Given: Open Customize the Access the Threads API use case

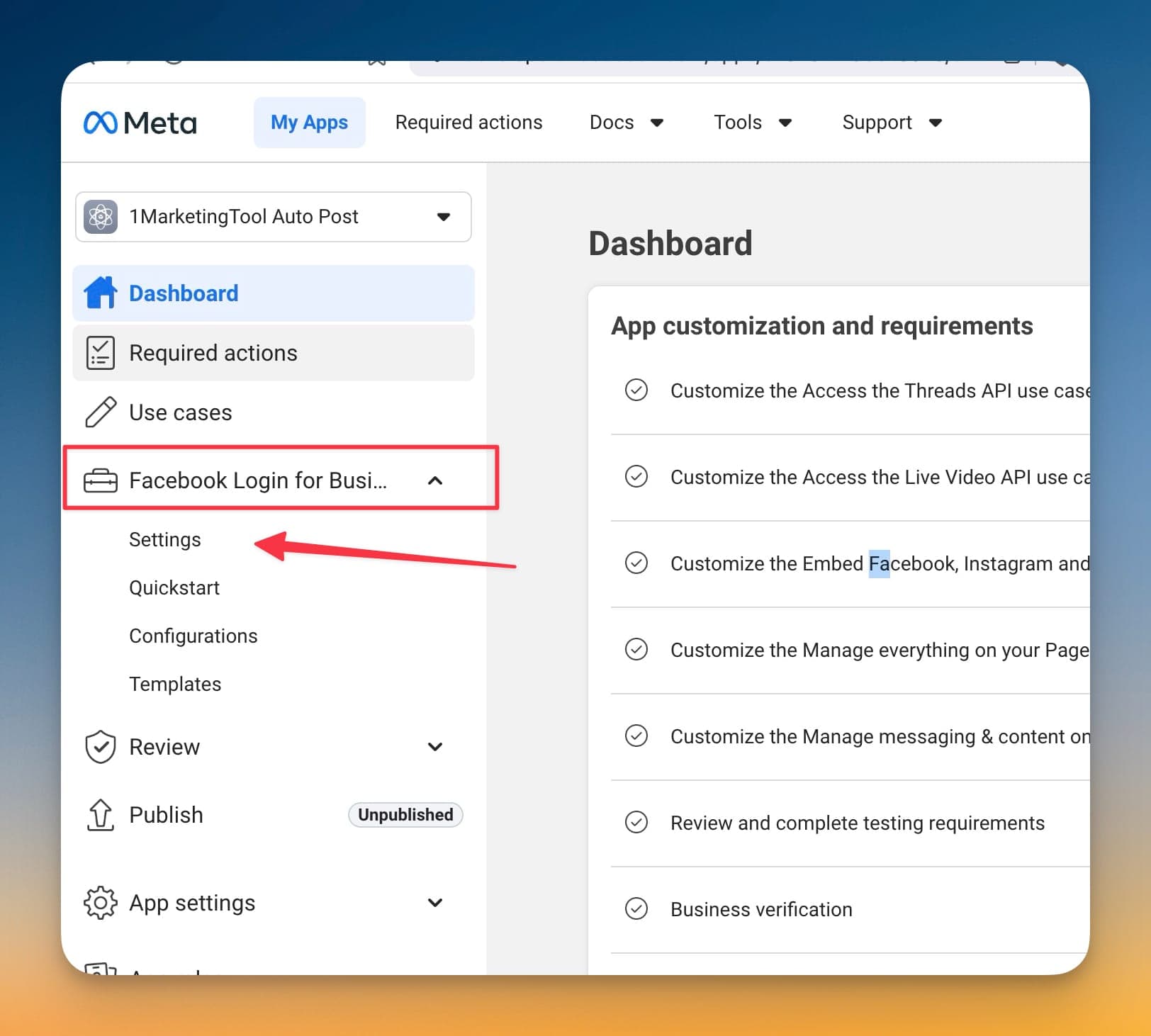Looking at the screenshot, I should [x=880, y=390].
